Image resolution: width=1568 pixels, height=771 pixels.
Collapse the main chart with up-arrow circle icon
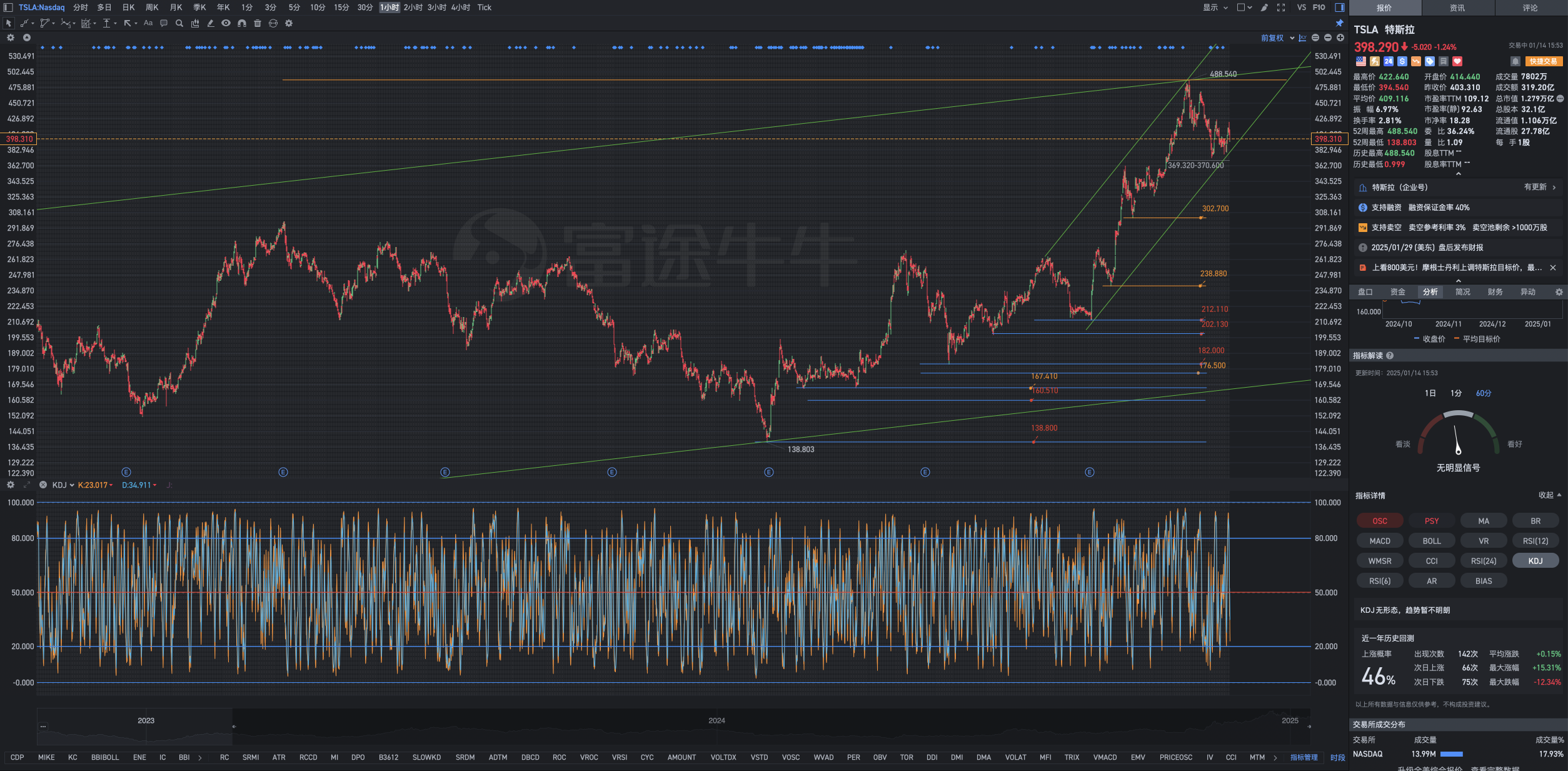(x=27, y=38)
